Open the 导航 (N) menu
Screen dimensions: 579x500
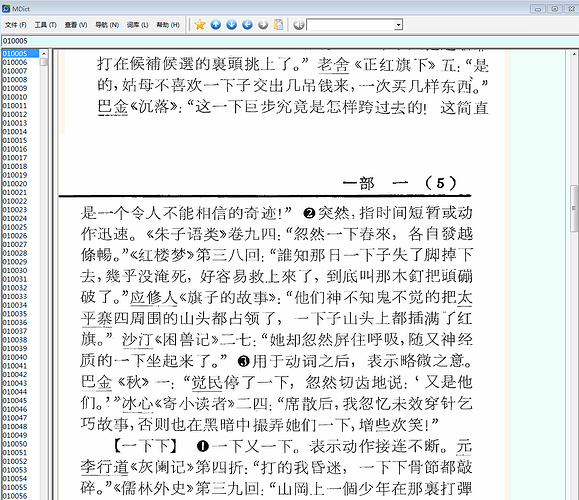point(107,25)
